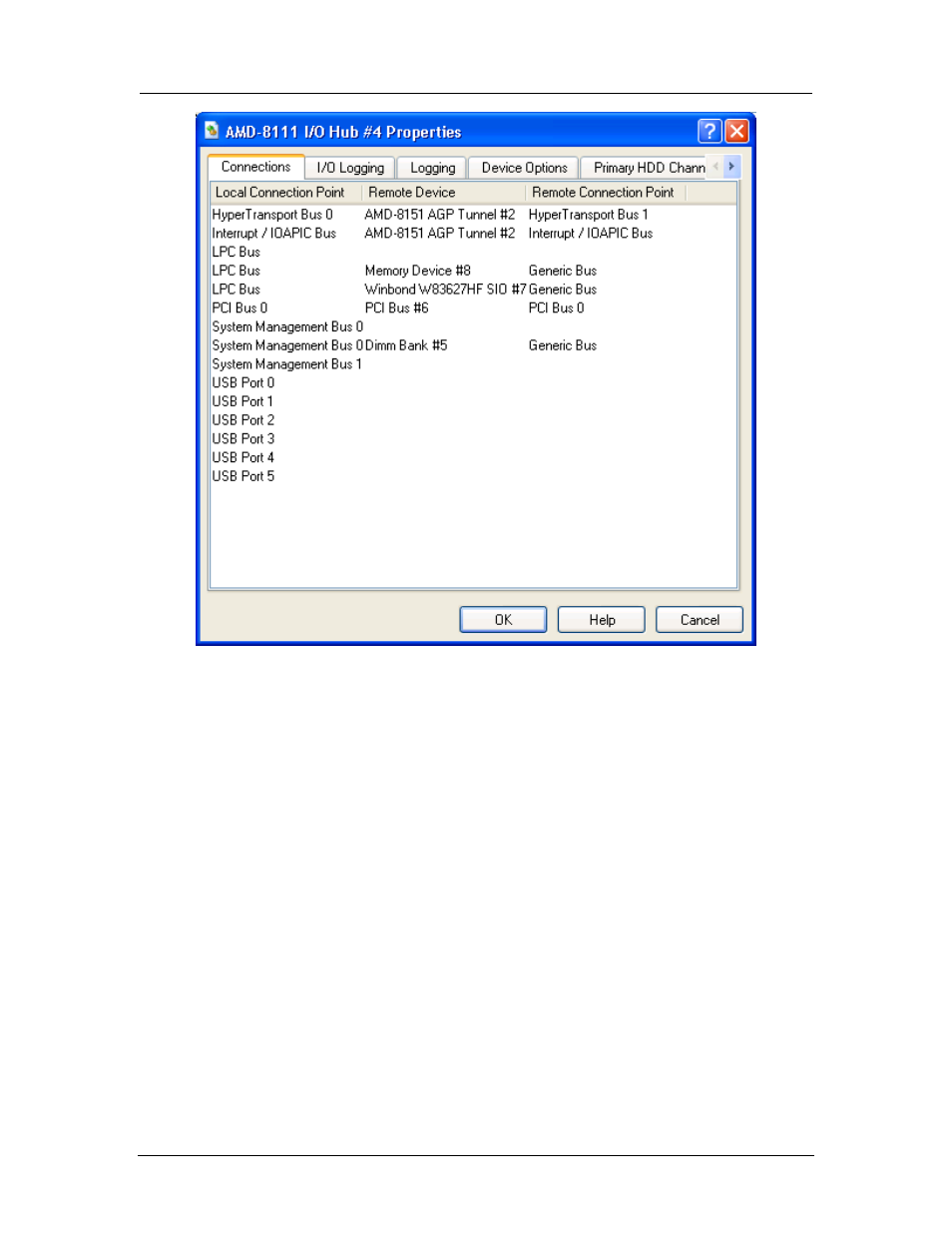Image resolution: width=952 pixels, height=1233 pixels.
Task: Click AMD-8151 AGP Tunnel #2 on Interrupt row
Action: (440, 234)
